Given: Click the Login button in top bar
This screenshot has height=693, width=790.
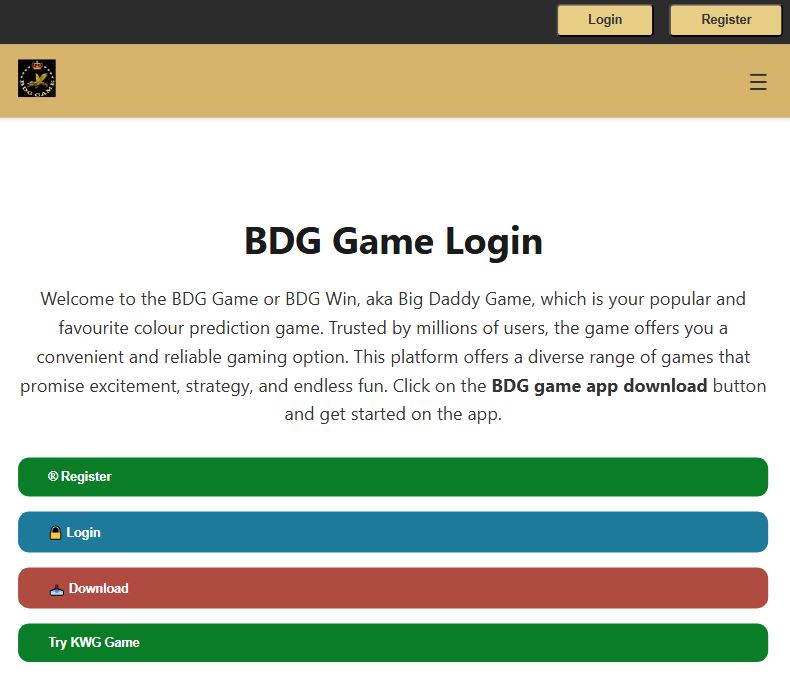Looking at the screenshot, I should click(x=605, y=20).
